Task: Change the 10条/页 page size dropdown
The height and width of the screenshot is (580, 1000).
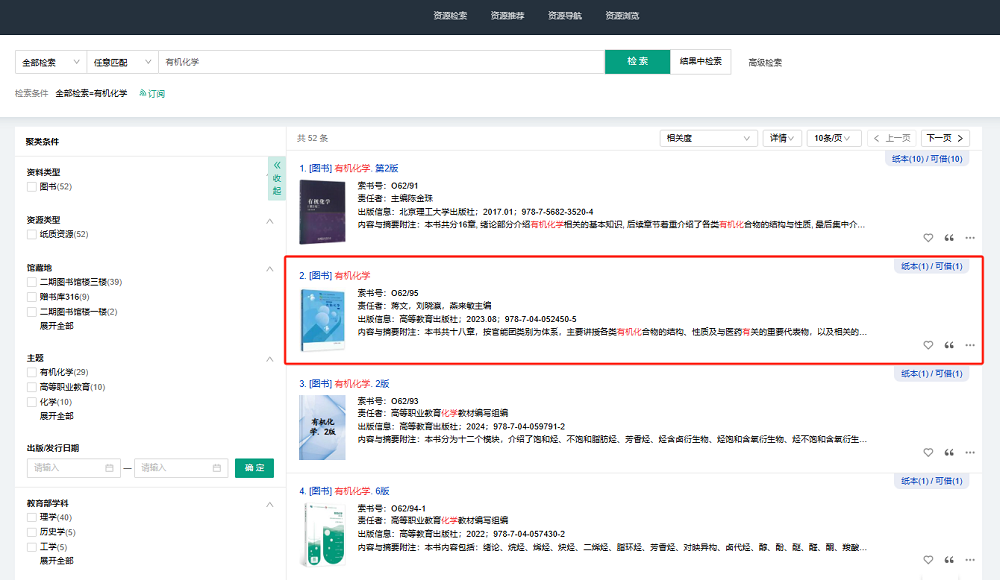Action: pos(833,138)
